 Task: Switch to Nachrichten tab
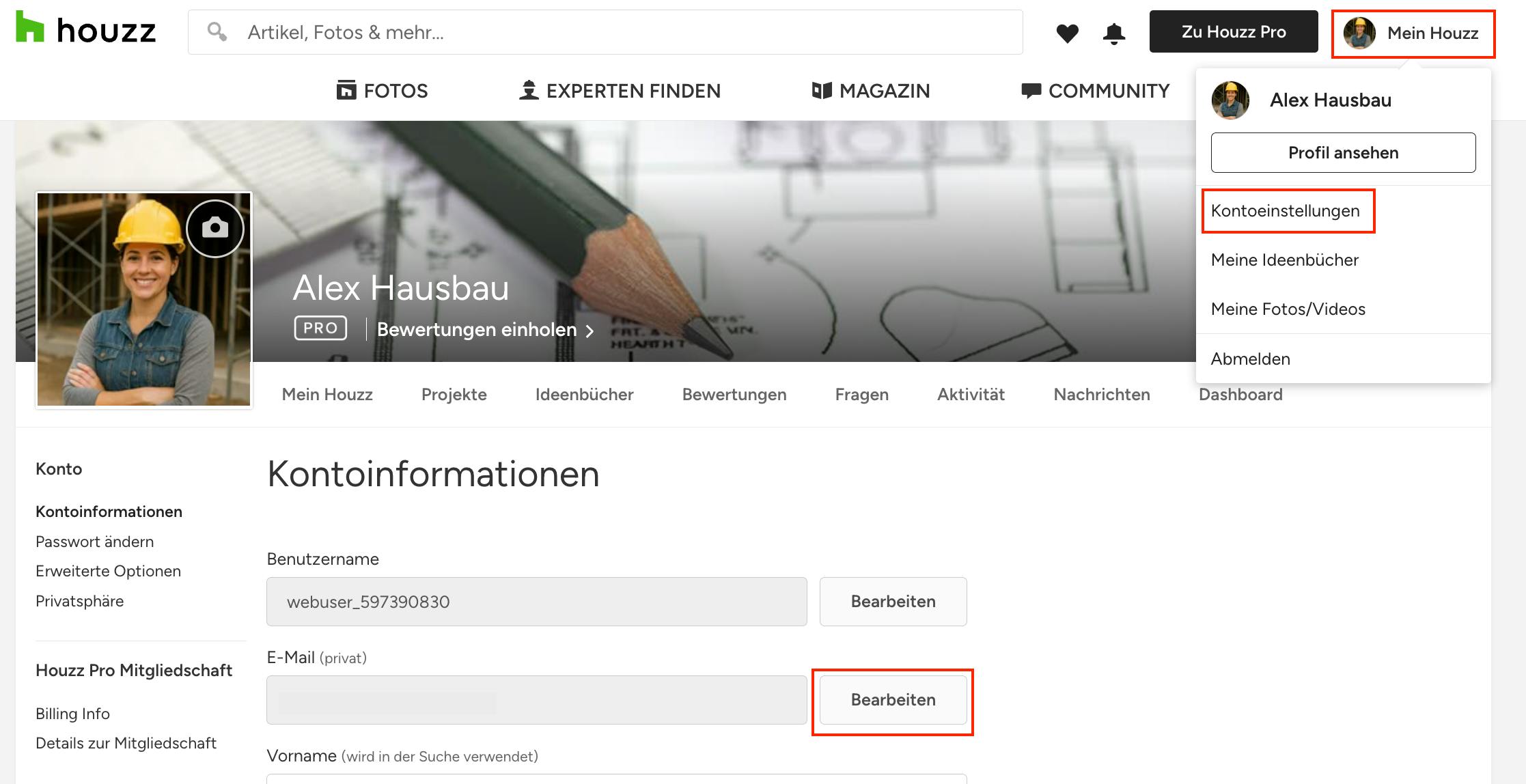click(1102, 394)
